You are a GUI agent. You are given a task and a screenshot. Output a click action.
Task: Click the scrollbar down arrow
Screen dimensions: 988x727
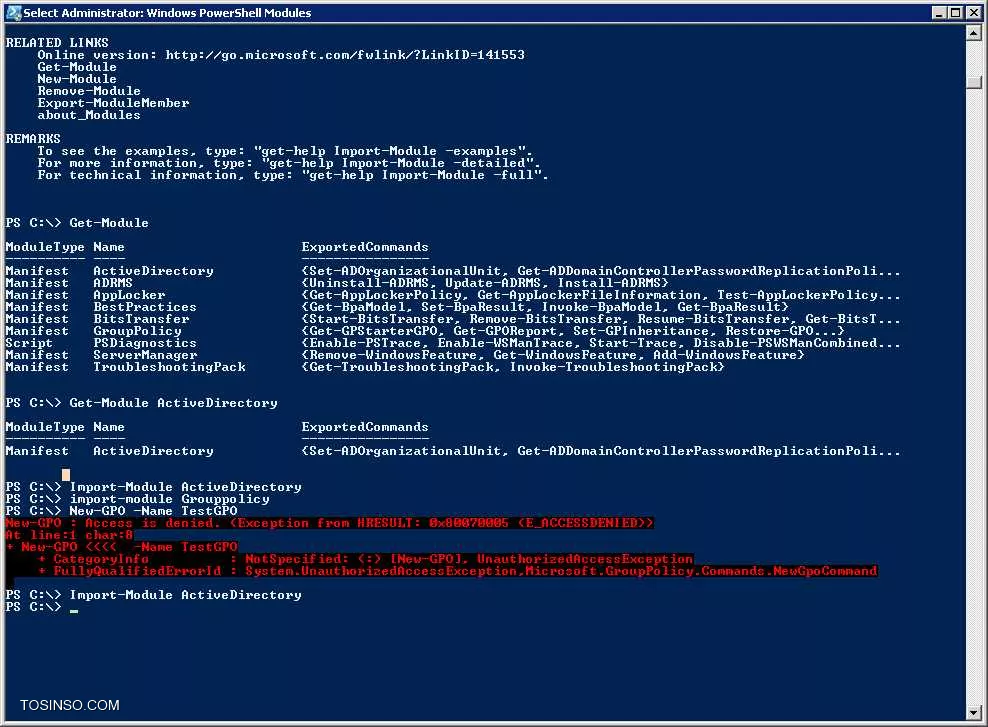(974, 713)
